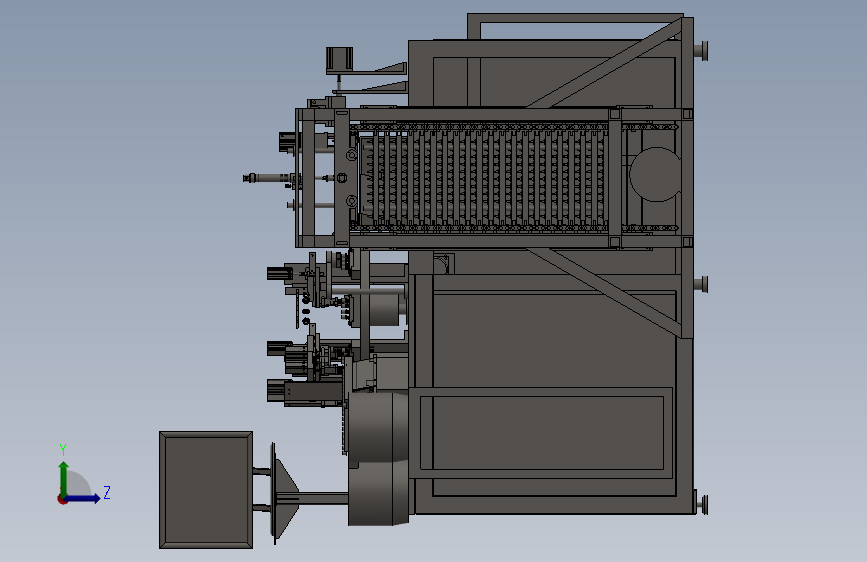This screenshot has width=867, height=562.
Task: Select the circular opening beside the conveyor
Action: point(655,174)
